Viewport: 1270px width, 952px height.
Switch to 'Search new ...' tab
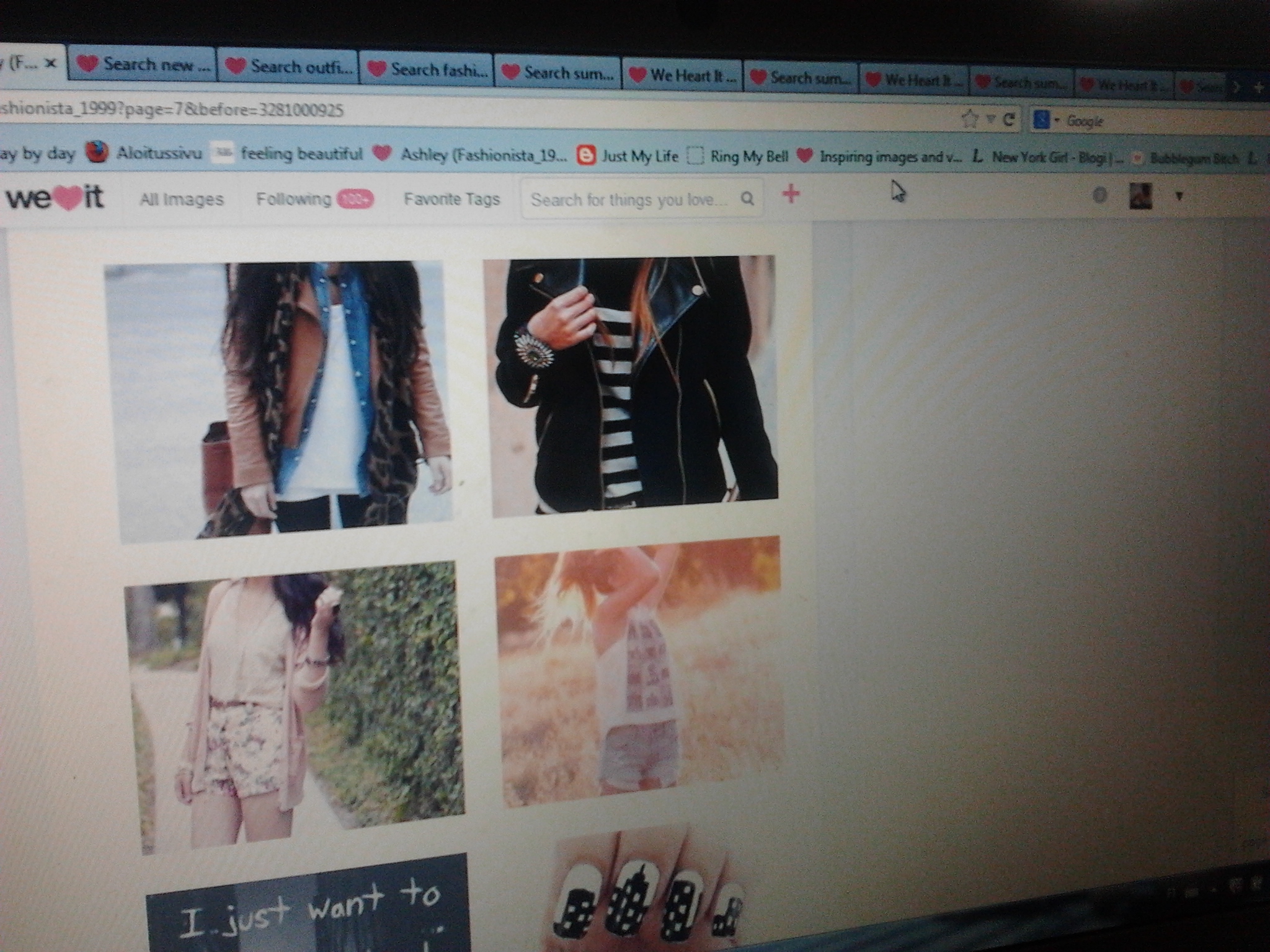pos(142,64)
